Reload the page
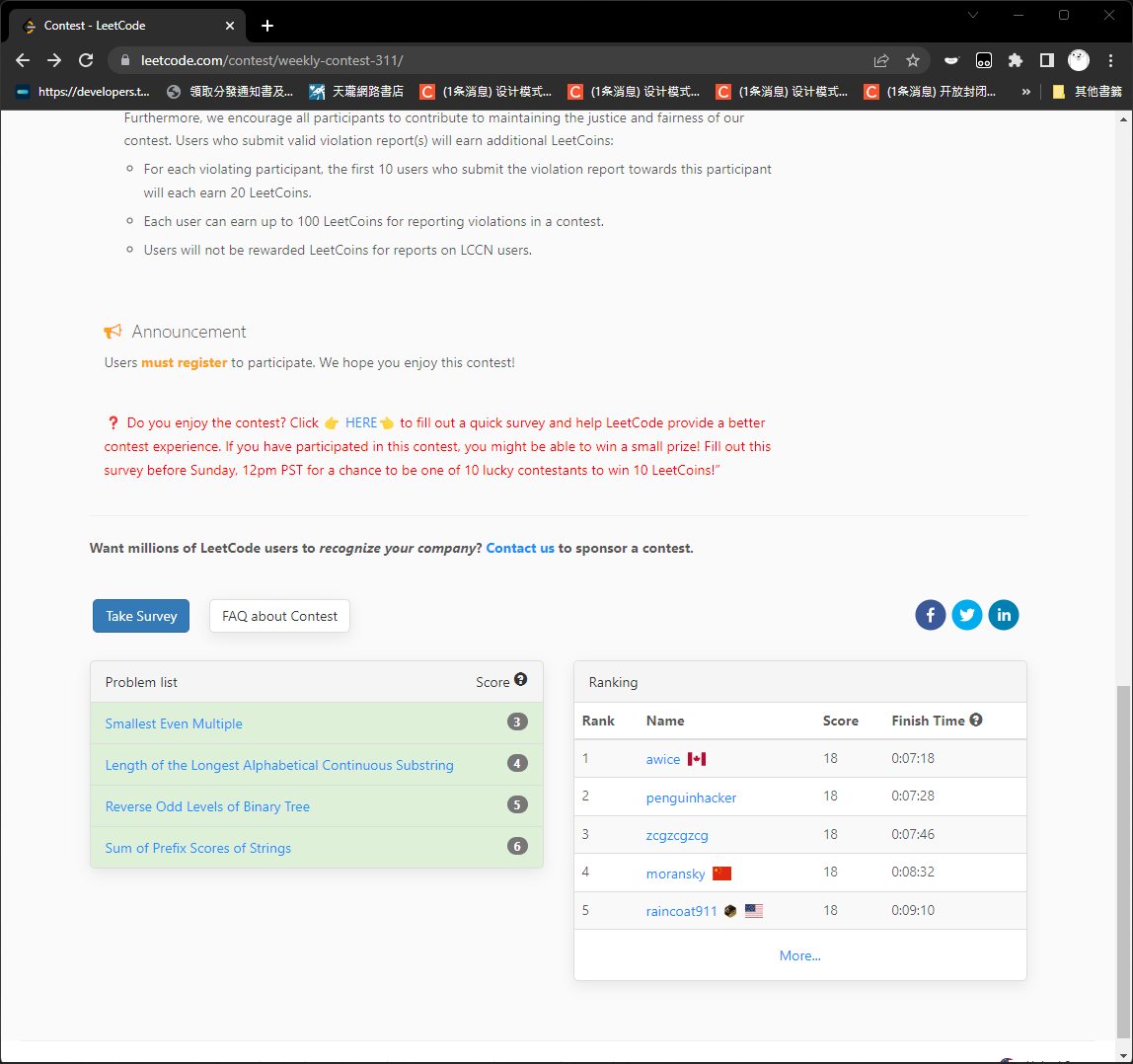 86,60
